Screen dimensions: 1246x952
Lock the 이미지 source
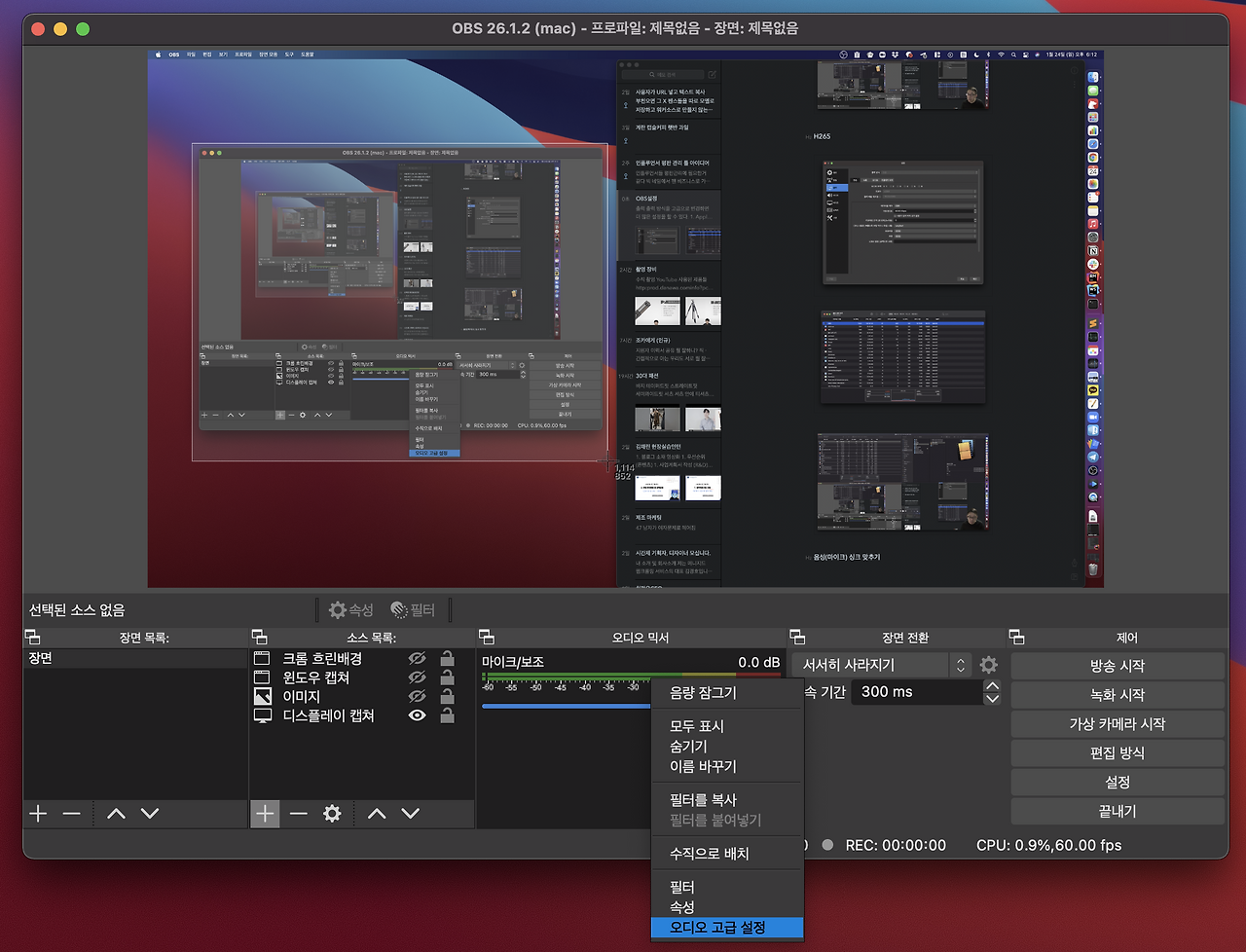[447, 695]
